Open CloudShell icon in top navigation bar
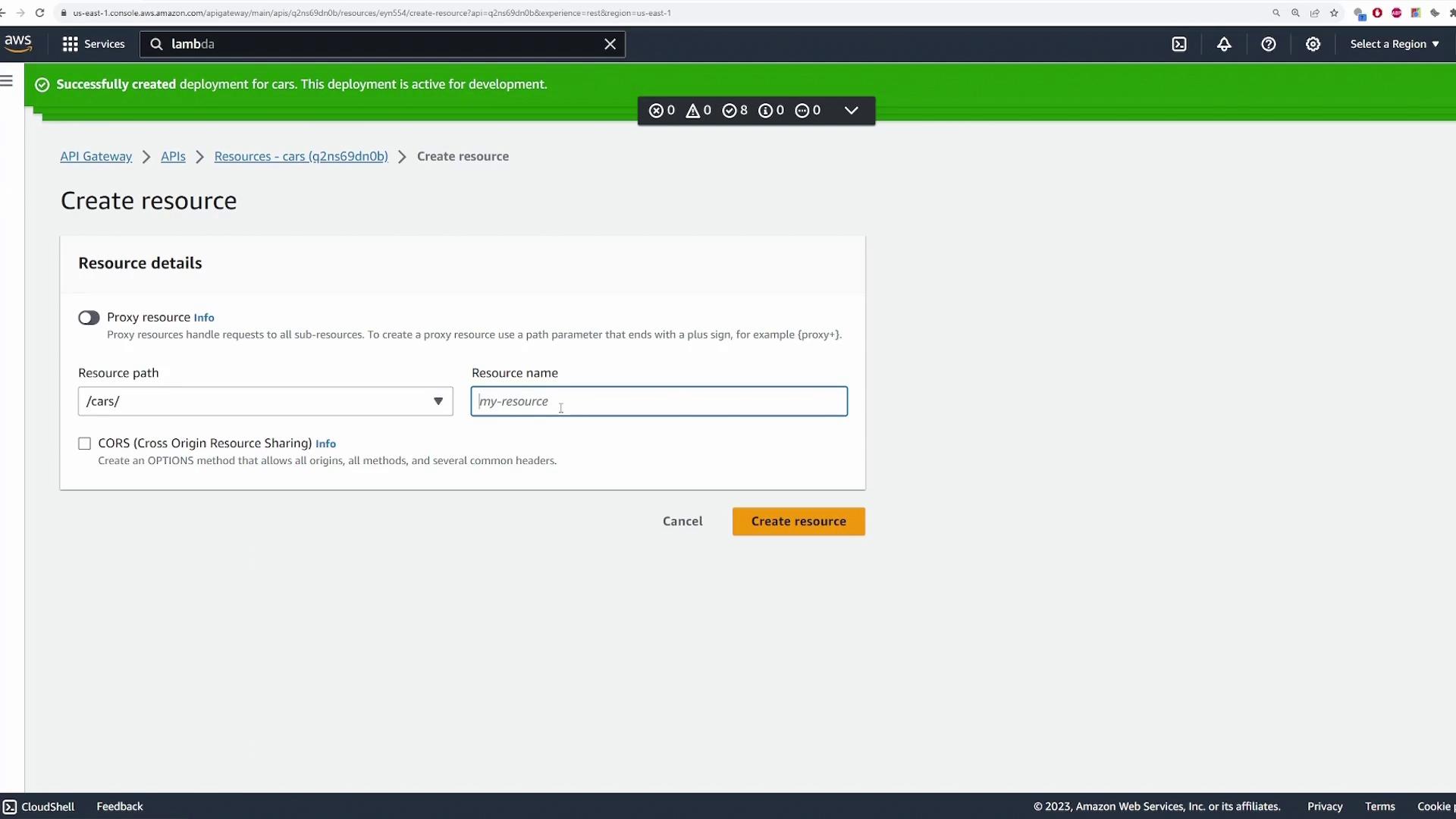 coord(1179,44)
